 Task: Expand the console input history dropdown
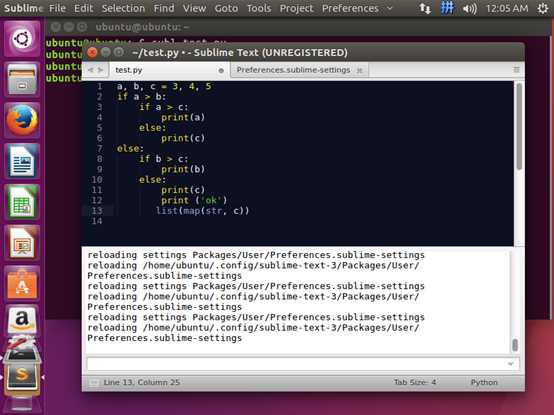point(511,364)
